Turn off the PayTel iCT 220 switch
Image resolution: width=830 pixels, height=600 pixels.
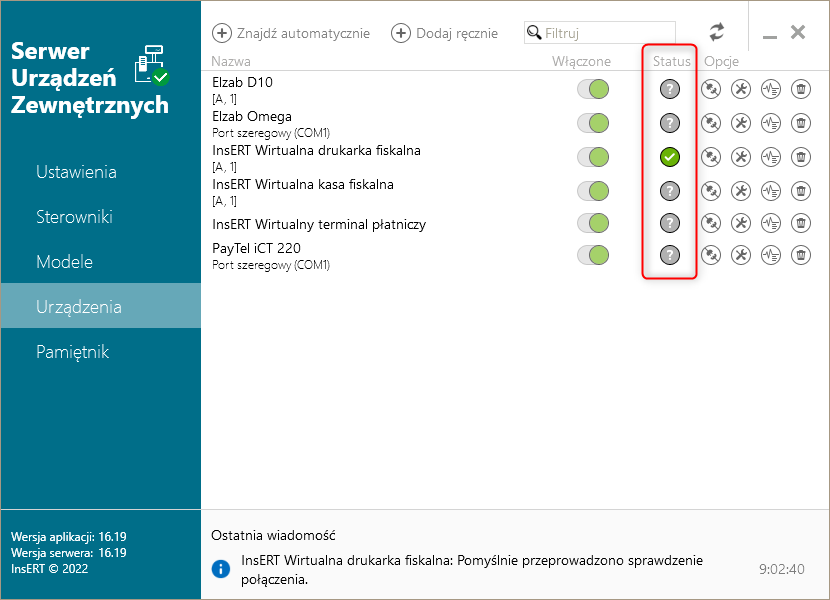[593, 255]
